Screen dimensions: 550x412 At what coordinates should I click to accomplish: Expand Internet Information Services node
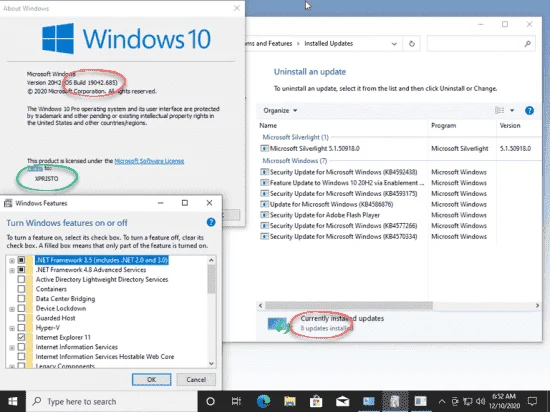tap(12, 348)
